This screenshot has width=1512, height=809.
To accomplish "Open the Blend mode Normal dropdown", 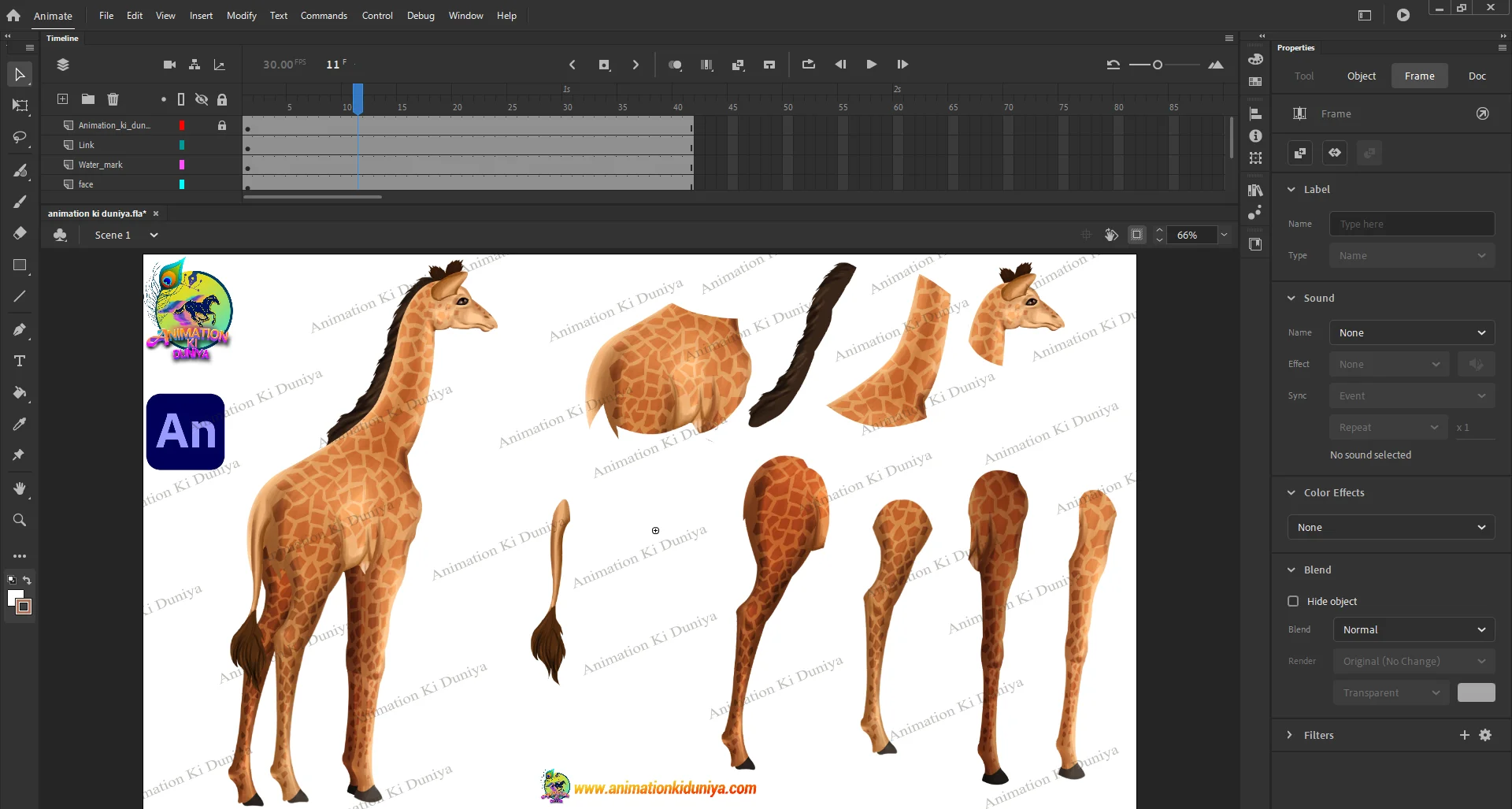I will [1414, 629].
